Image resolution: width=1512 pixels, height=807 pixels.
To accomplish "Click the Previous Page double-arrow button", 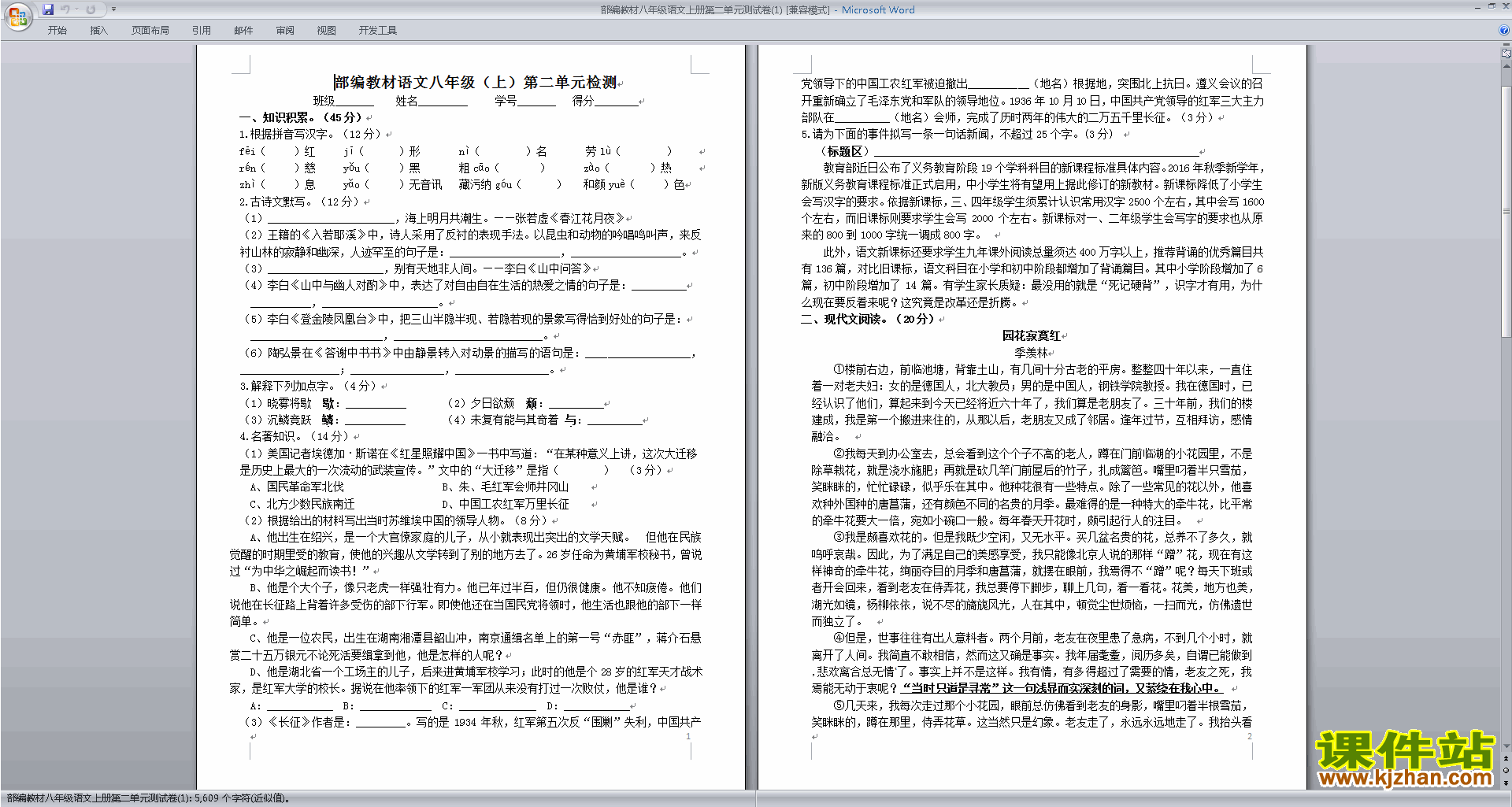I will point(1506,758).
